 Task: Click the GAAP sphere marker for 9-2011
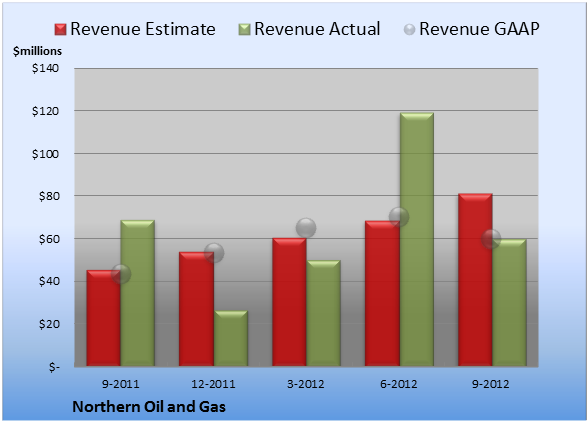(121, 274)
